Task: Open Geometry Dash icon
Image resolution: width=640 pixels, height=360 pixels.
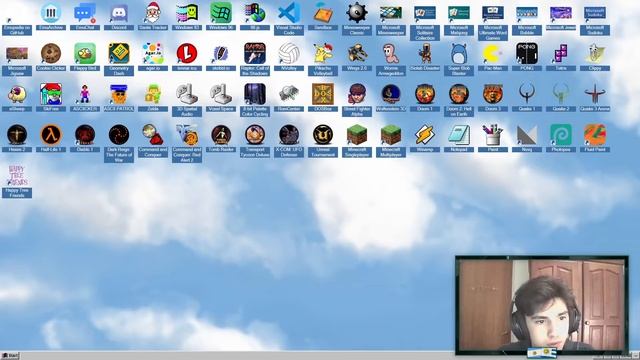Action: tap(119, 53)
